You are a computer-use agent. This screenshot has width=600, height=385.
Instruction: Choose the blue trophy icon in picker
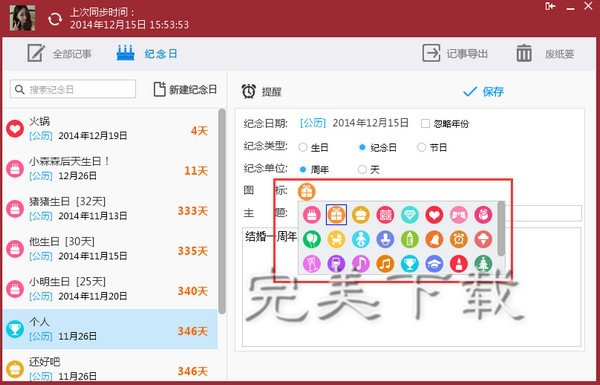coord(410,264)
